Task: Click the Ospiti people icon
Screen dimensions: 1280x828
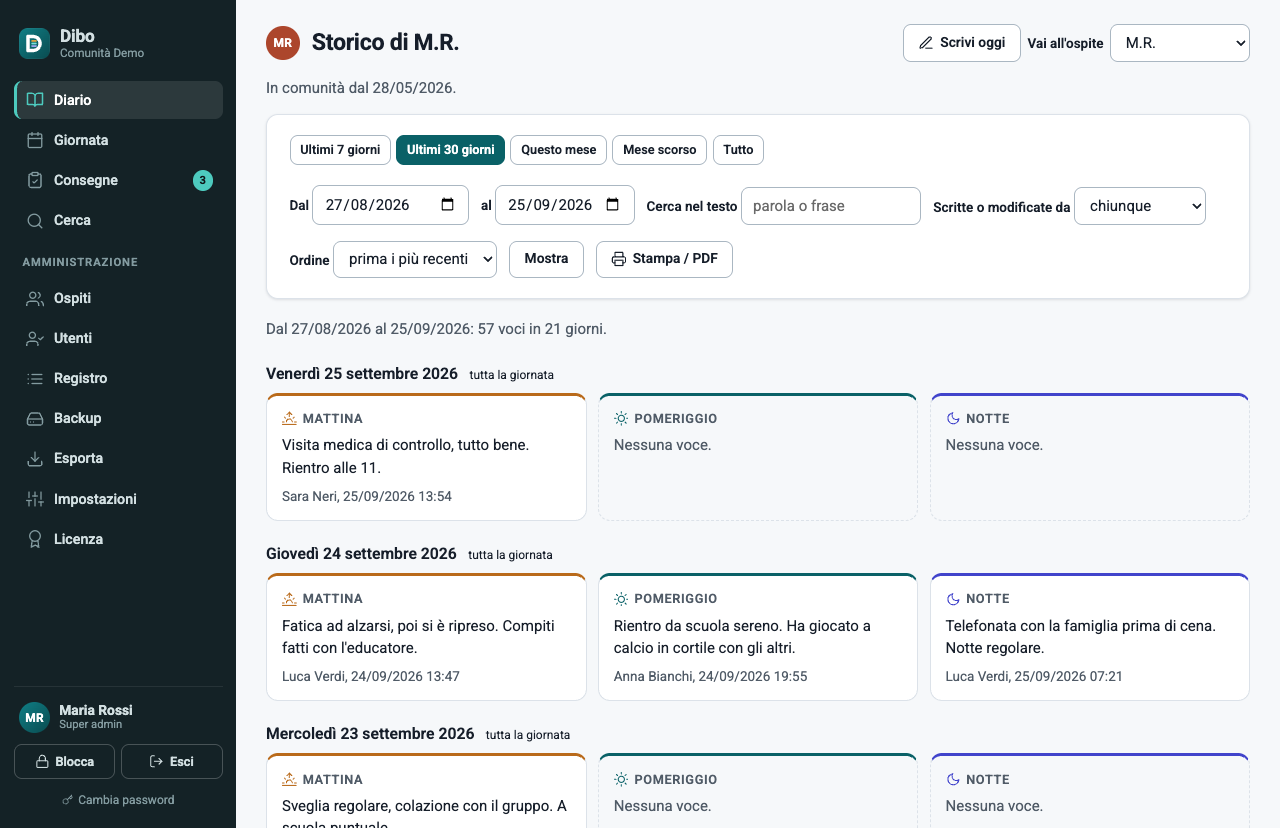Action: 35,298
